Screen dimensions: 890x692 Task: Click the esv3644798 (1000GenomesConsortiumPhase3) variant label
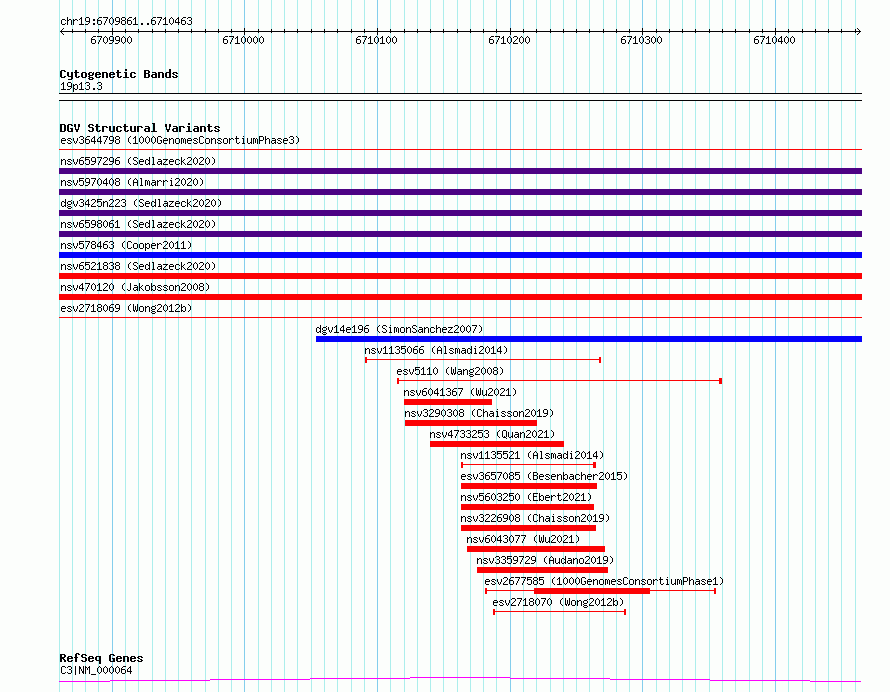[180, 140]
